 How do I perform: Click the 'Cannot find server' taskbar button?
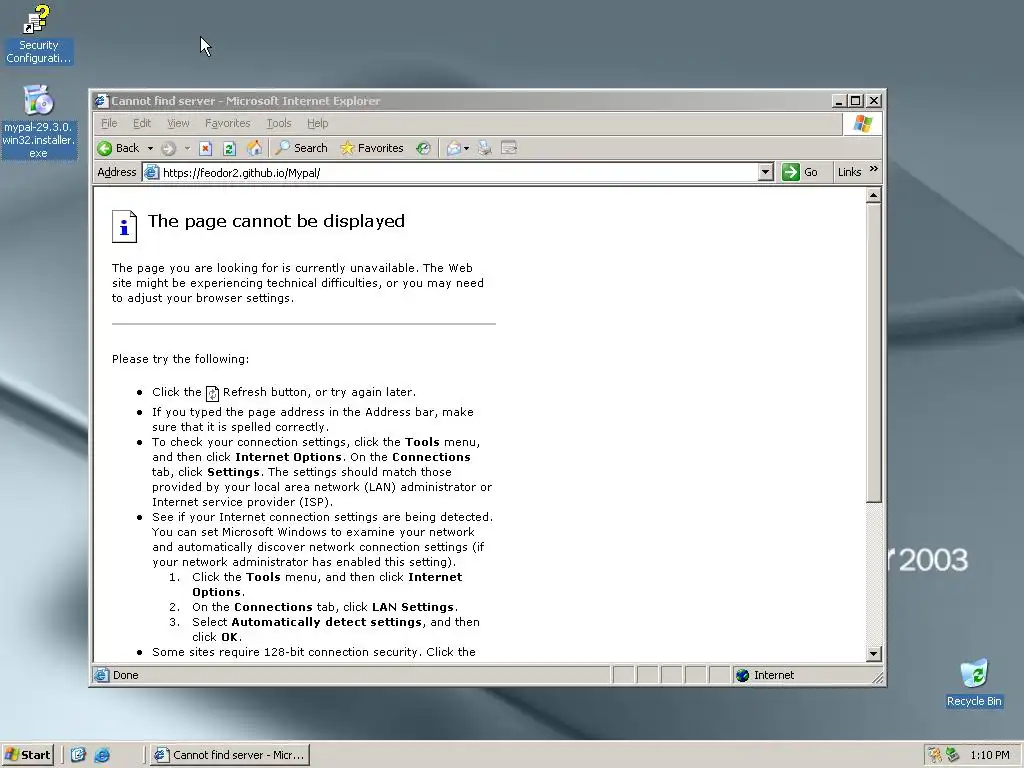(229, 755)
